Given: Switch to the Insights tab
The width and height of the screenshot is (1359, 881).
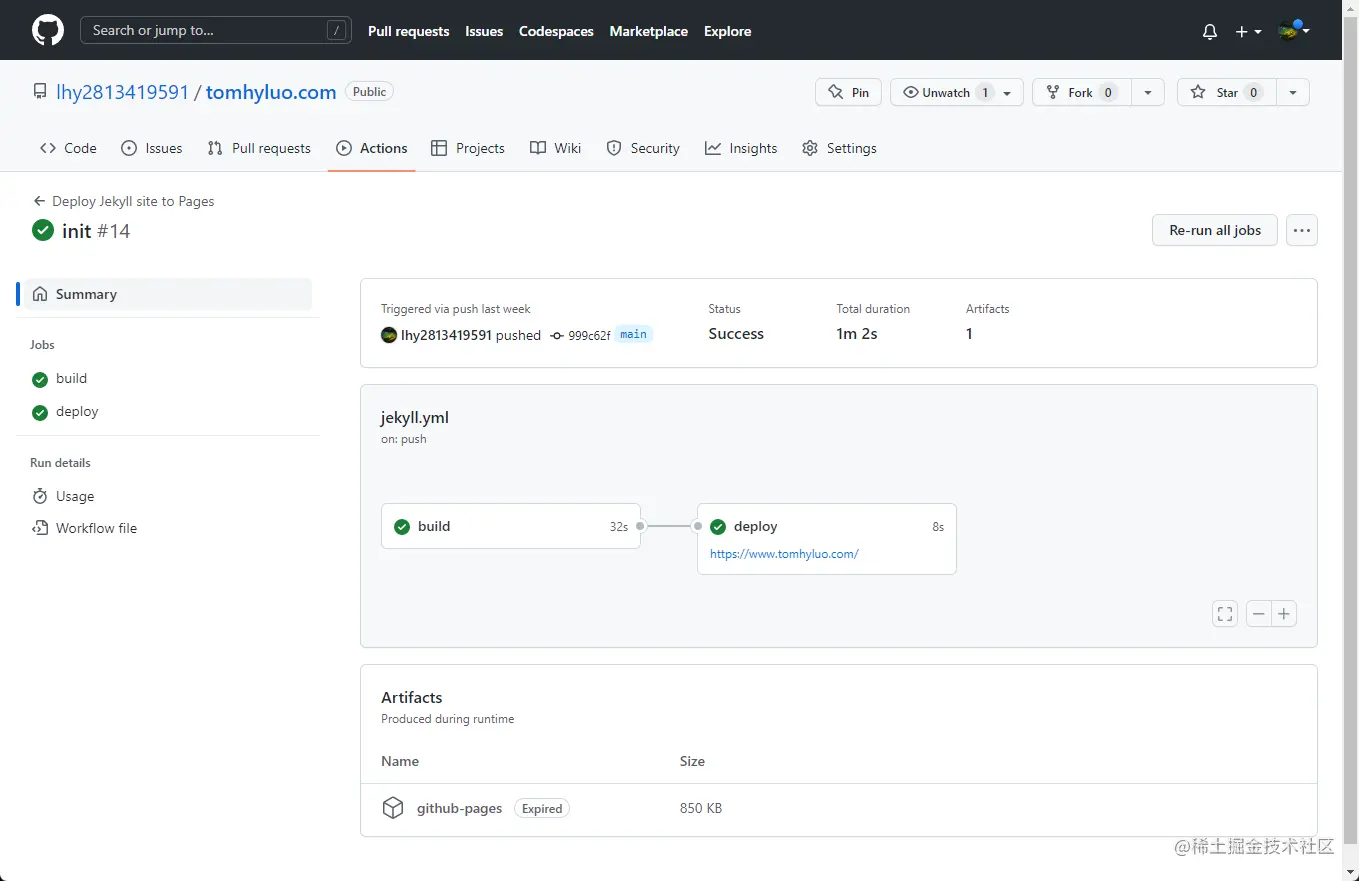Looking at the screenshot, I should coord(741,148).
